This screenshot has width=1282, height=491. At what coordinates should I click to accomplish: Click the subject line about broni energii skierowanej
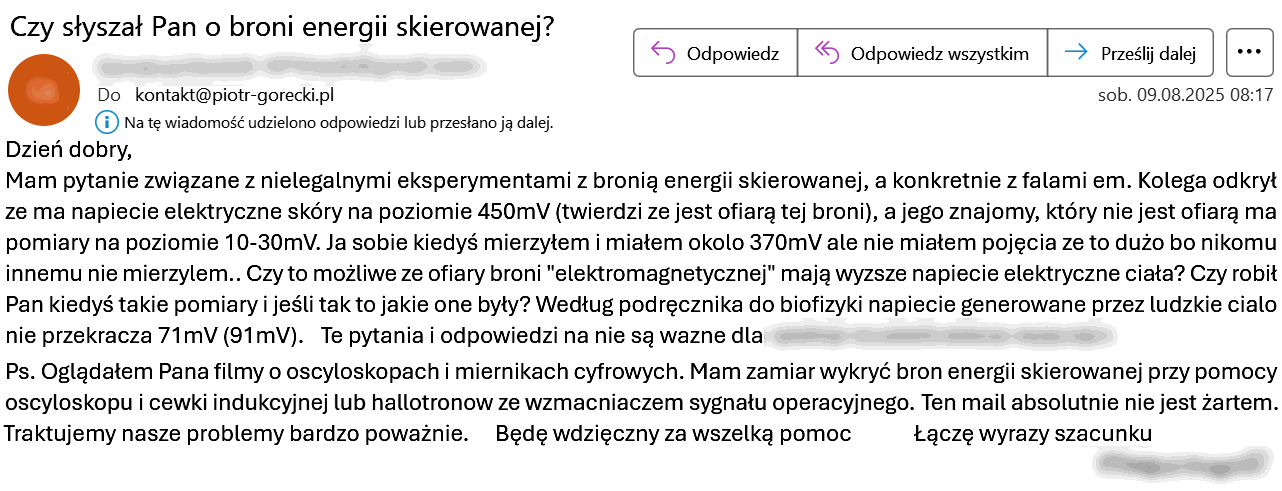[x=282, y=26]
